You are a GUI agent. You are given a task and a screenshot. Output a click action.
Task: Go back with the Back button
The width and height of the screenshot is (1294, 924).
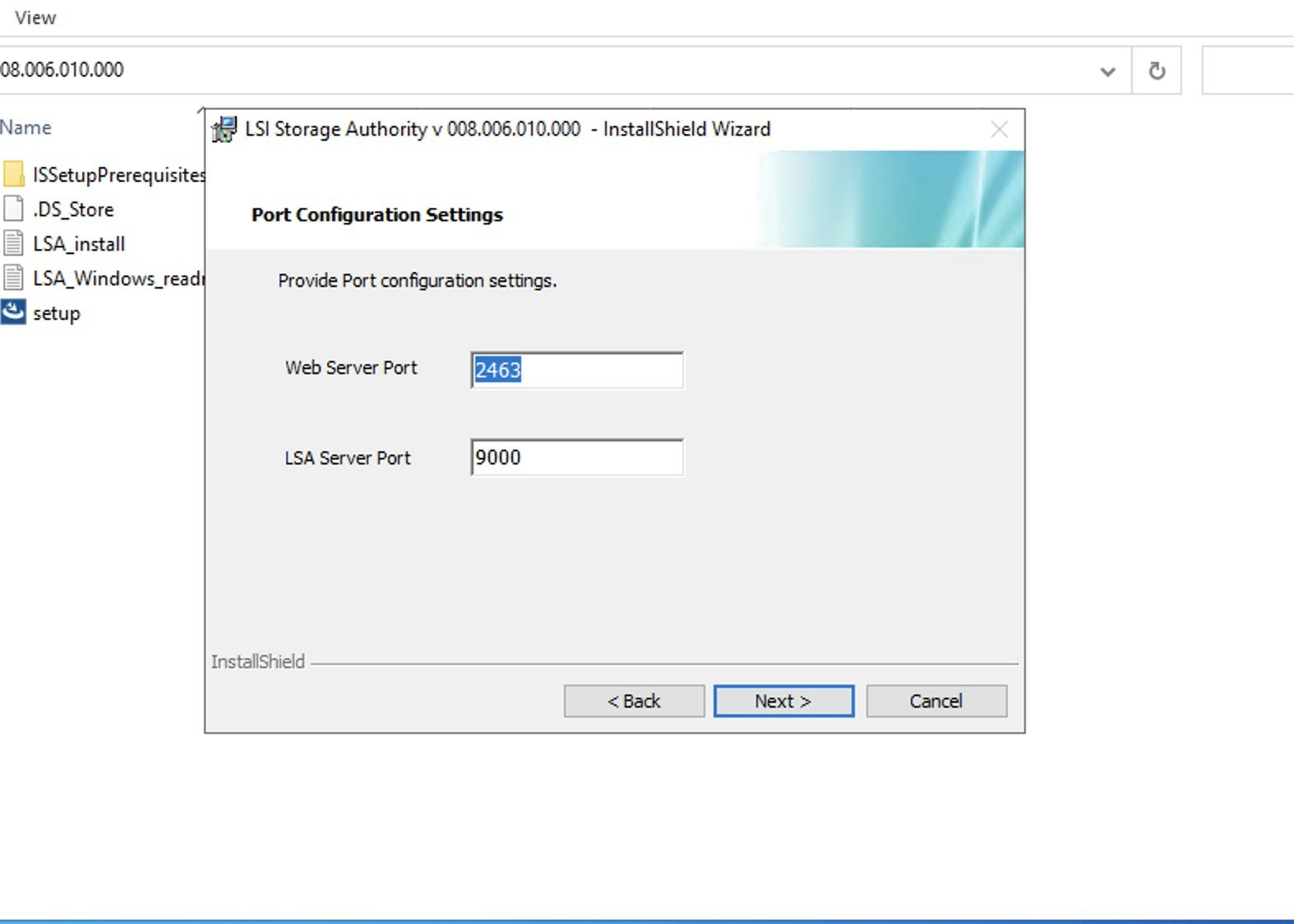[x=634, y=701]
